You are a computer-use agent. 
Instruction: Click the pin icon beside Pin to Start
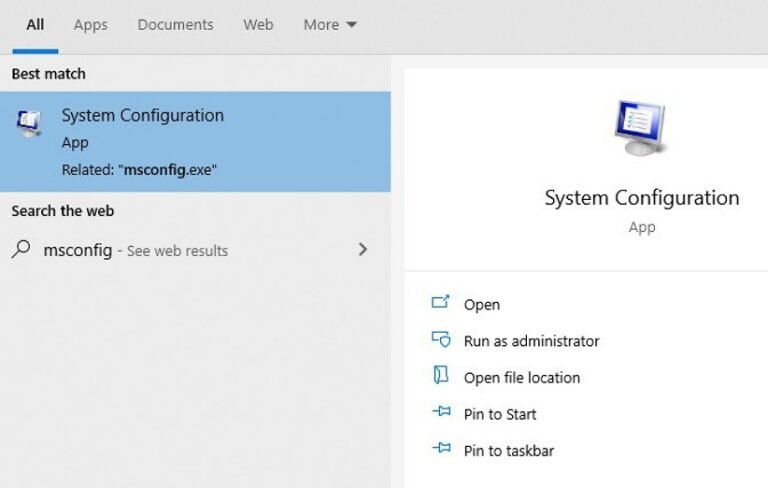(x=441, y=413)
